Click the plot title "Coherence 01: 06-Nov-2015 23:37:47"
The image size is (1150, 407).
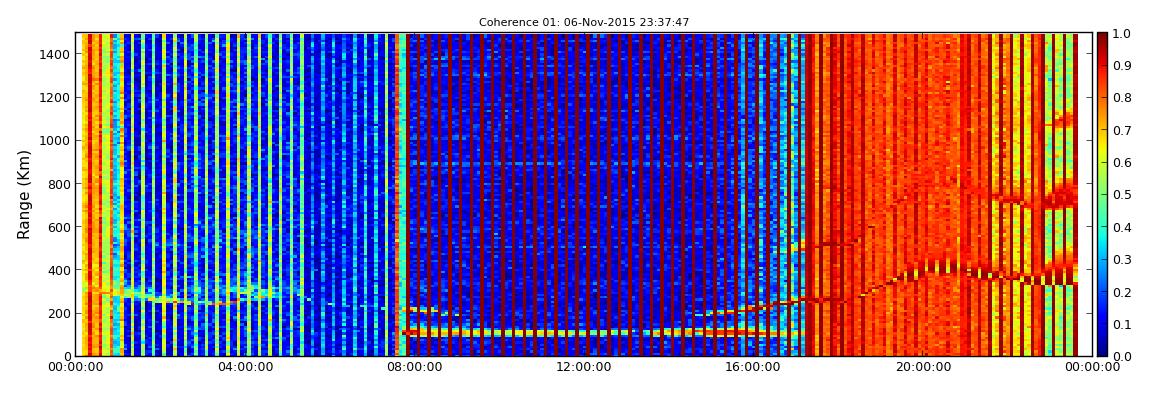tap(584, 23)
